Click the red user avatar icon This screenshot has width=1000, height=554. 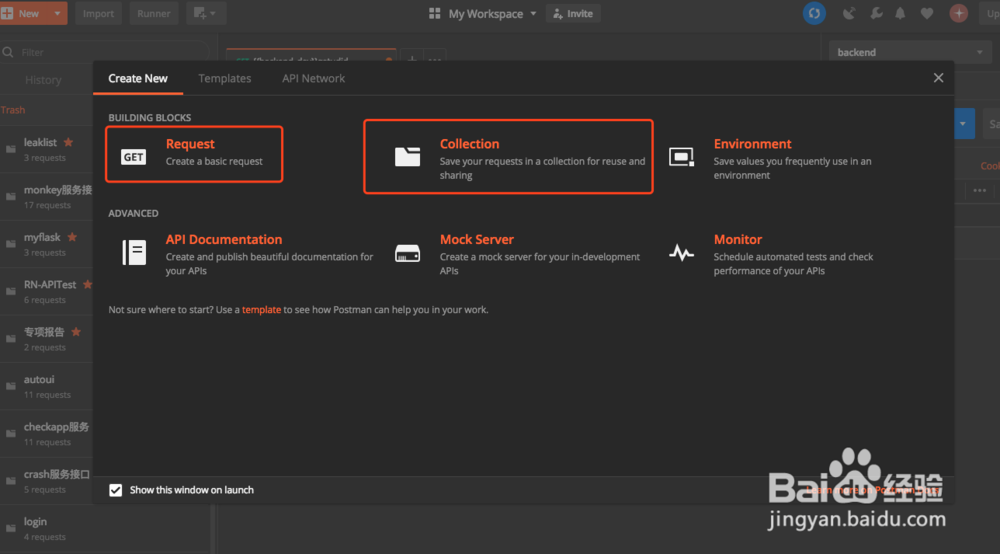point(959,13)
